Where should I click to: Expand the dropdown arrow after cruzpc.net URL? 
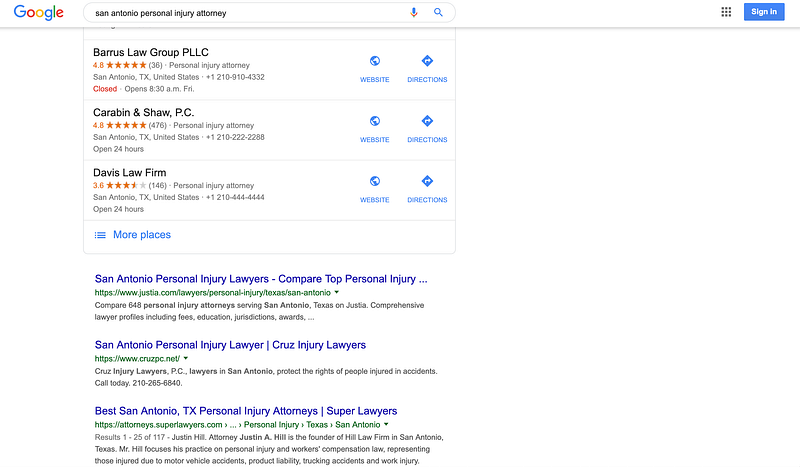[186, 358]
